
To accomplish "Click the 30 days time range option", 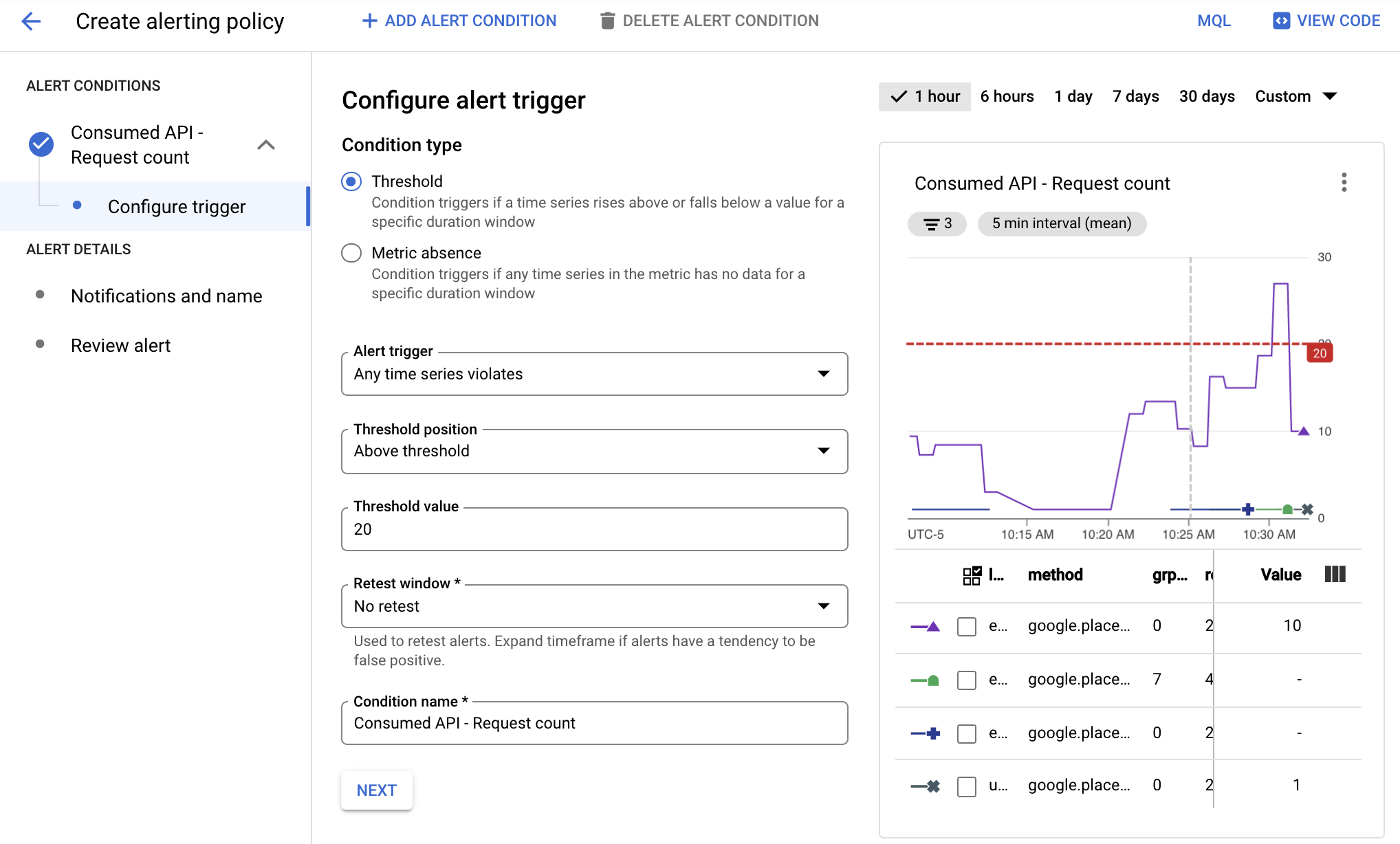I will [1206, 96].
